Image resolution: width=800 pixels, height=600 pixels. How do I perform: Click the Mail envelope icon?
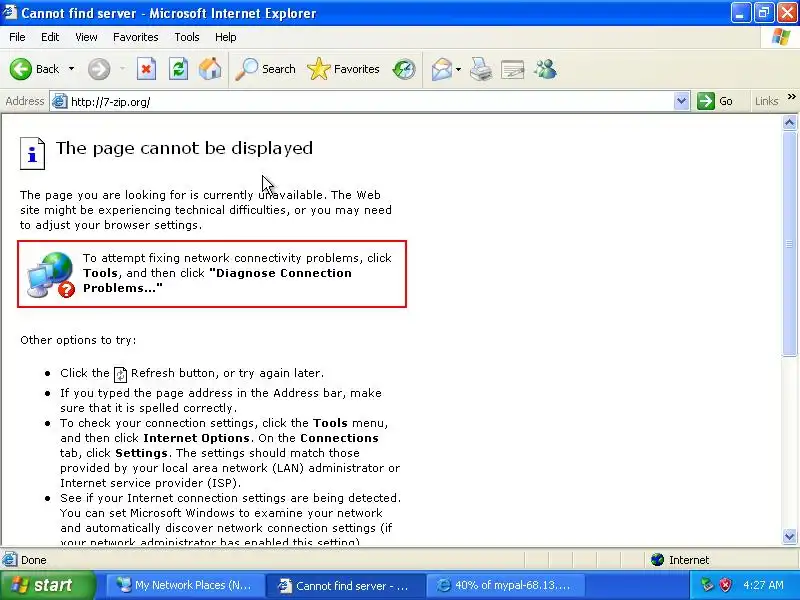click(x=441, y=69)
